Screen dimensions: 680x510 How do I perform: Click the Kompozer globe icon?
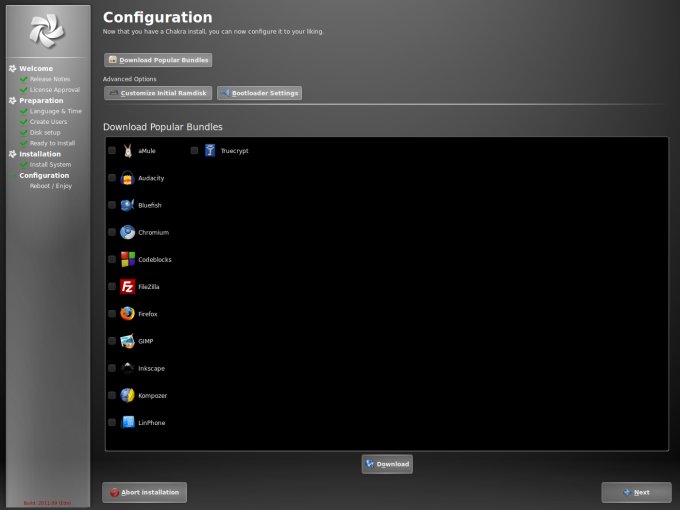[x=128, y=395]
